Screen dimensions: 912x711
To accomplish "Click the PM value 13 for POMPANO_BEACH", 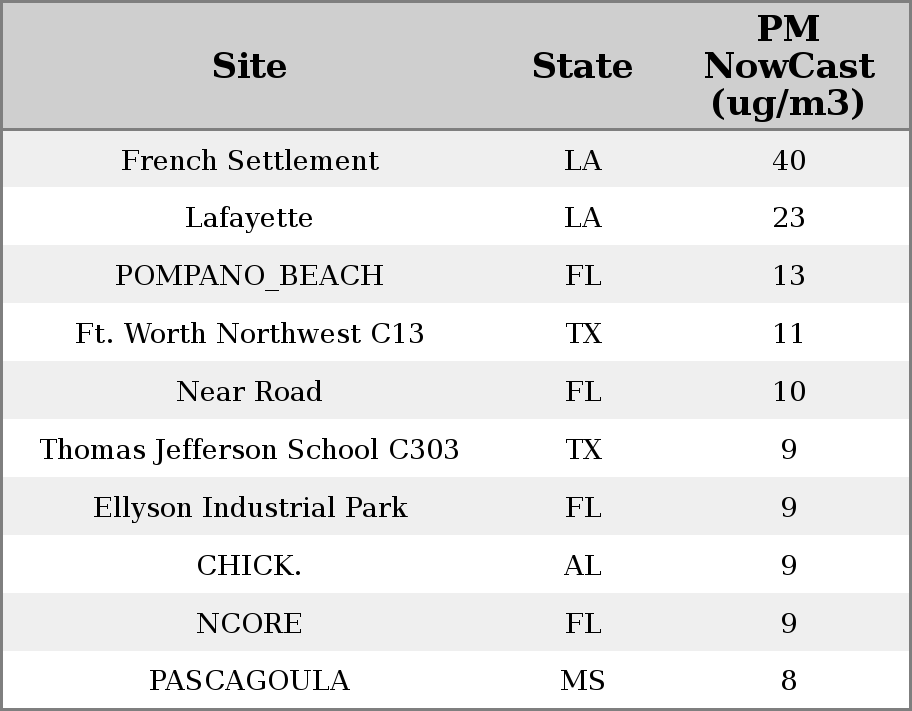I will pyautogui.click(x=788, y=276).
